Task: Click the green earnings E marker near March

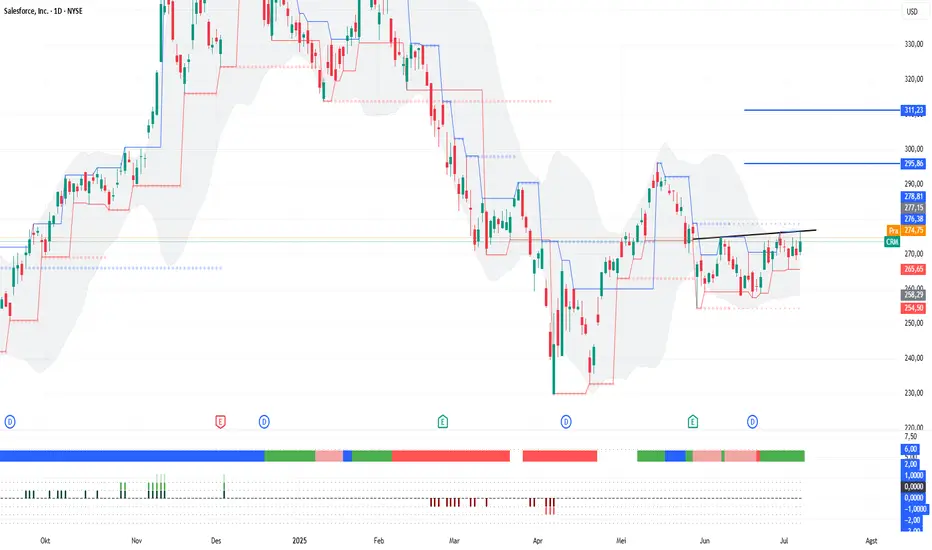Action: click(443, 422)
